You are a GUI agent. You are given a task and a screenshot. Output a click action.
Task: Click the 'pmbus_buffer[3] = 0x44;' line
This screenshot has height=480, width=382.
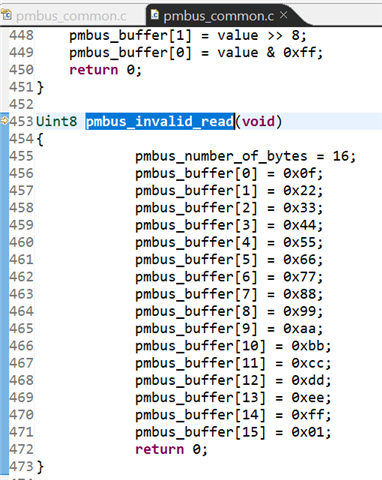229,225
